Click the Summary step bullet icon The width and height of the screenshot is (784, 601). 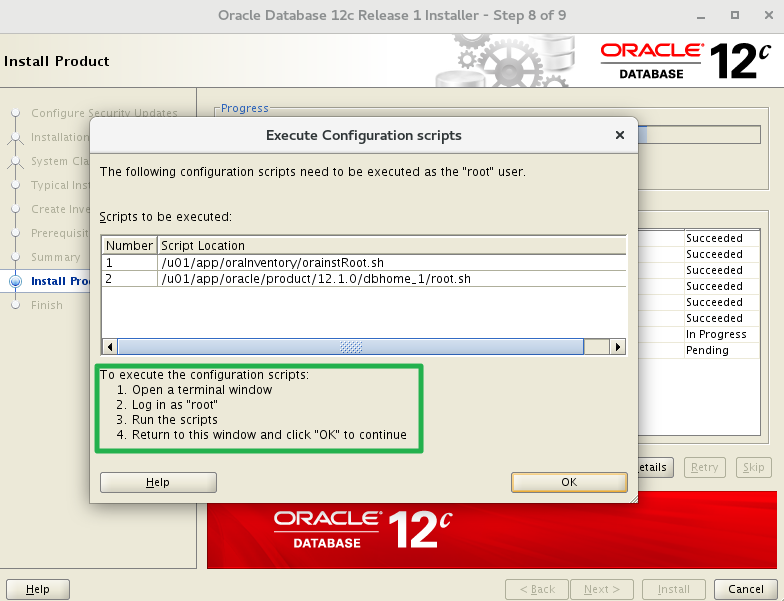coord(16,257)
